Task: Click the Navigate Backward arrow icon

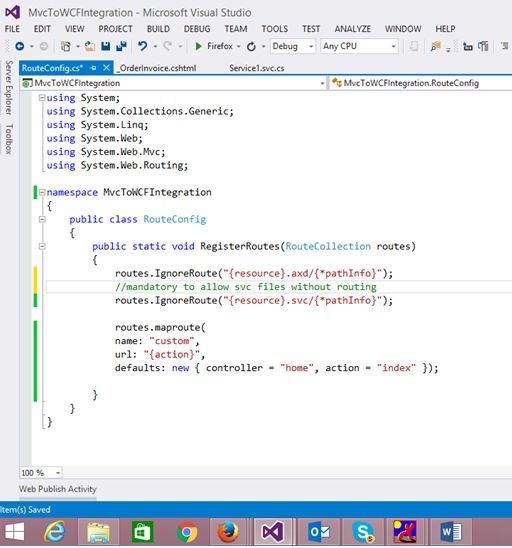Action: [20, 46]
